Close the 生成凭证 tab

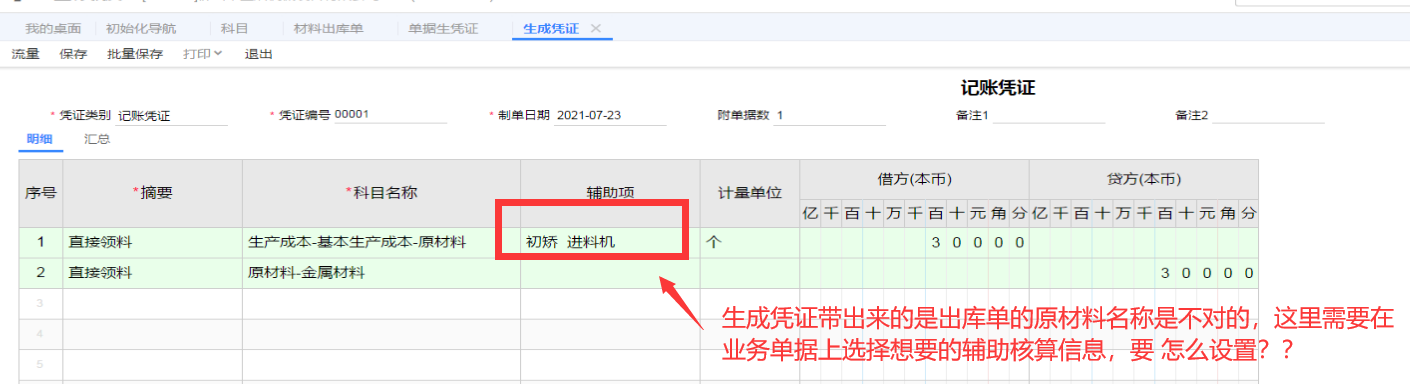point(596,28)
